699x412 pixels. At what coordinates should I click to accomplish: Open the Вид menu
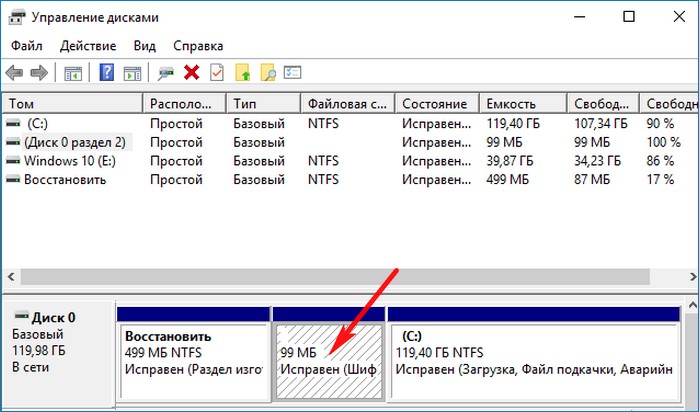pyautogui.click(x=144, y=46)
